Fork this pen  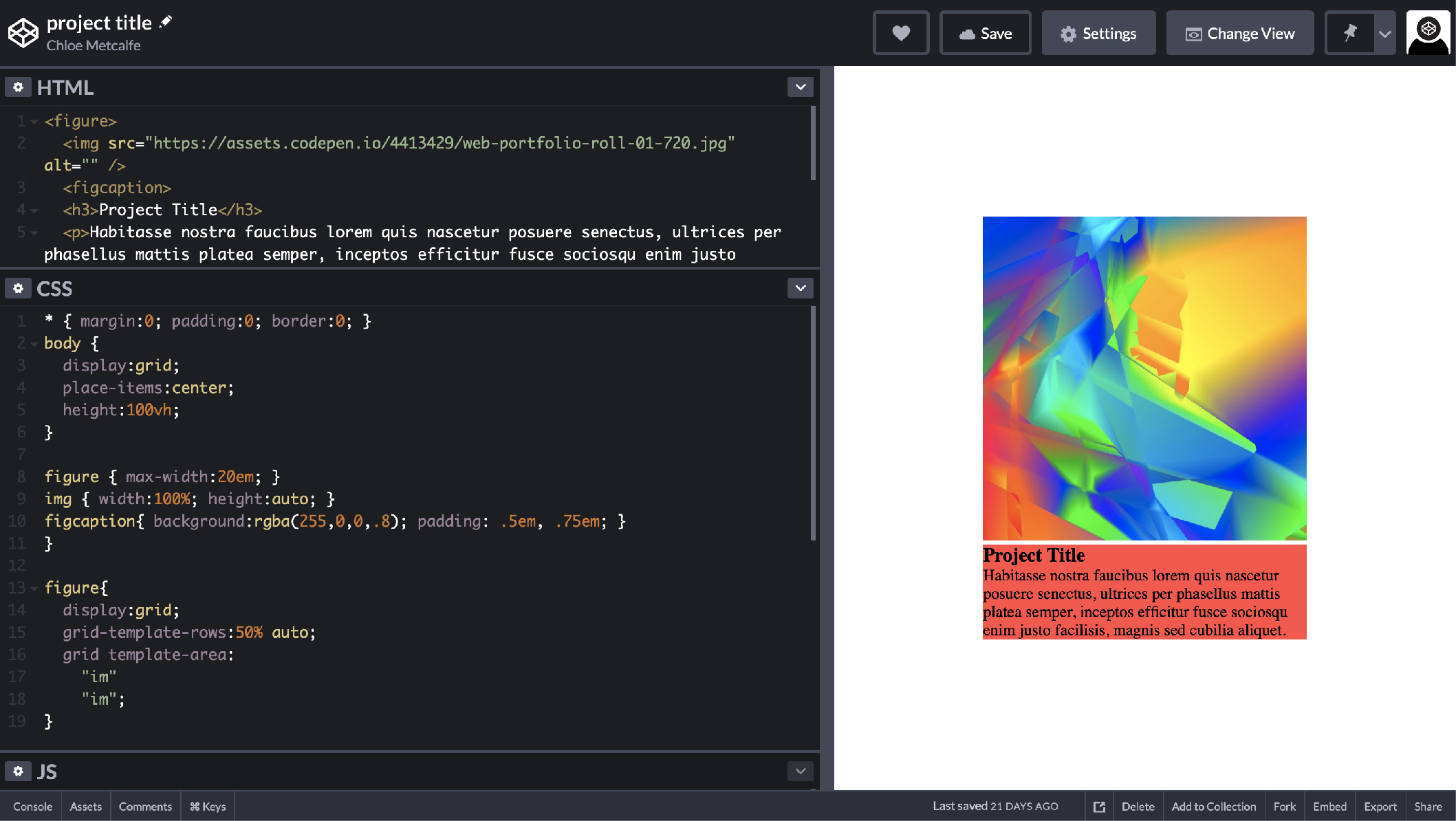[x=1285, y=806]
